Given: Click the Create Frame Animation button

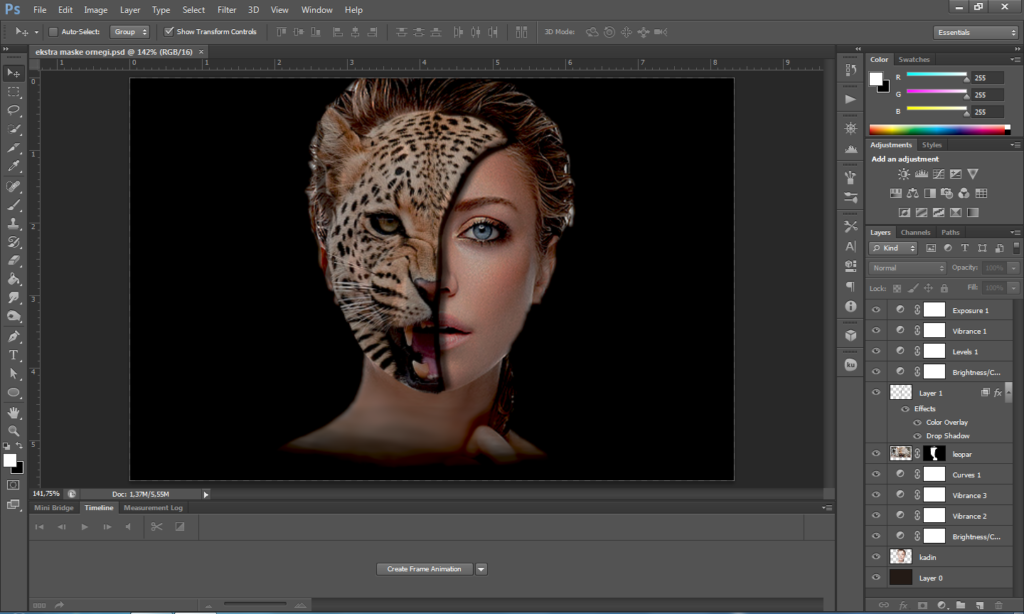Looking at the screenshot, I should click(424, 569).
